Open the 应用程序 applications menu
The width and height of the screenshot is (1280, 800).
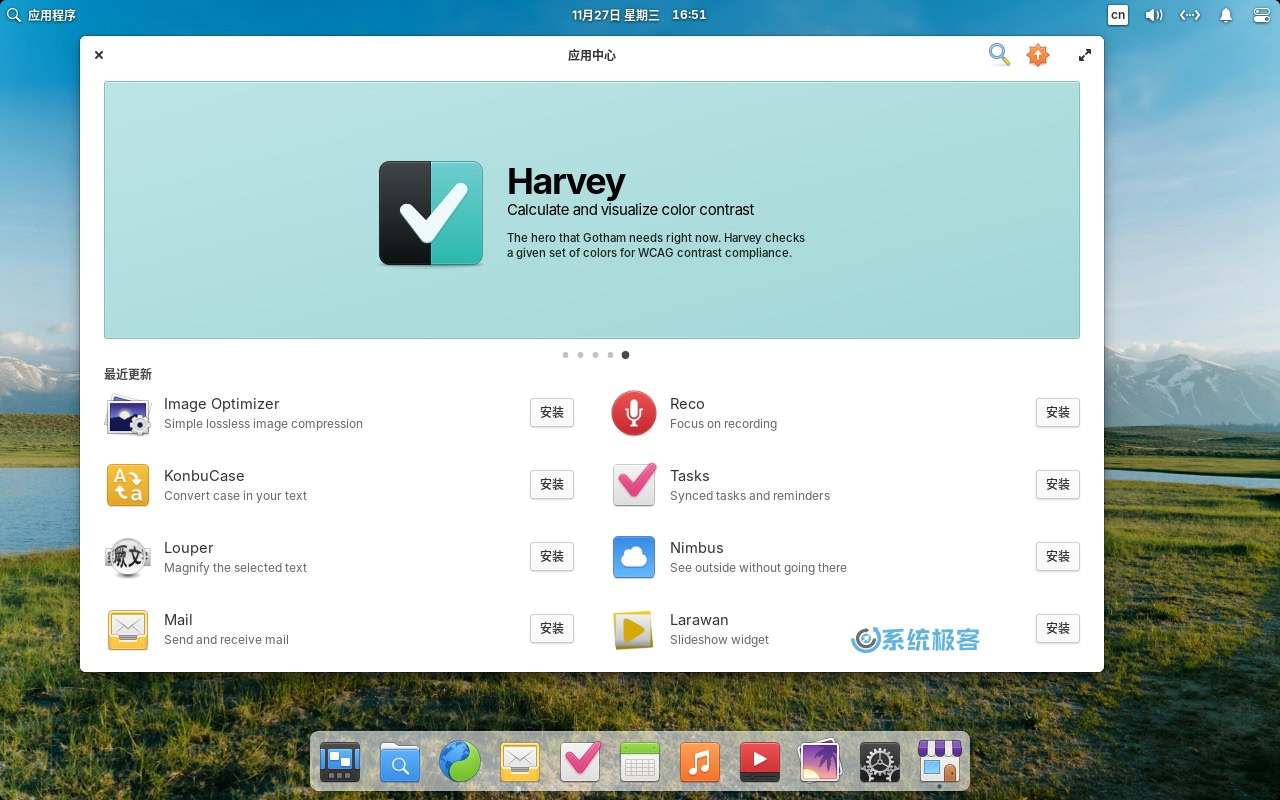42,15
